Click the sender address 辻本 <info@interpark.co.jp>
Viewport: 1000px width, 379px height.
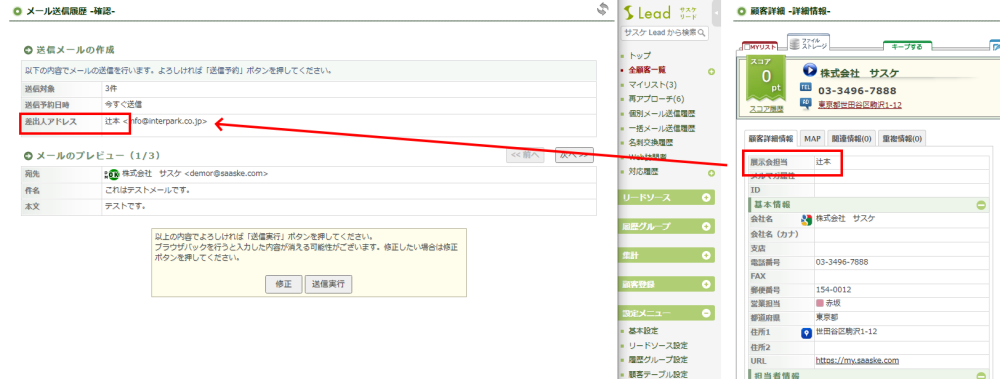pos(156,121)
